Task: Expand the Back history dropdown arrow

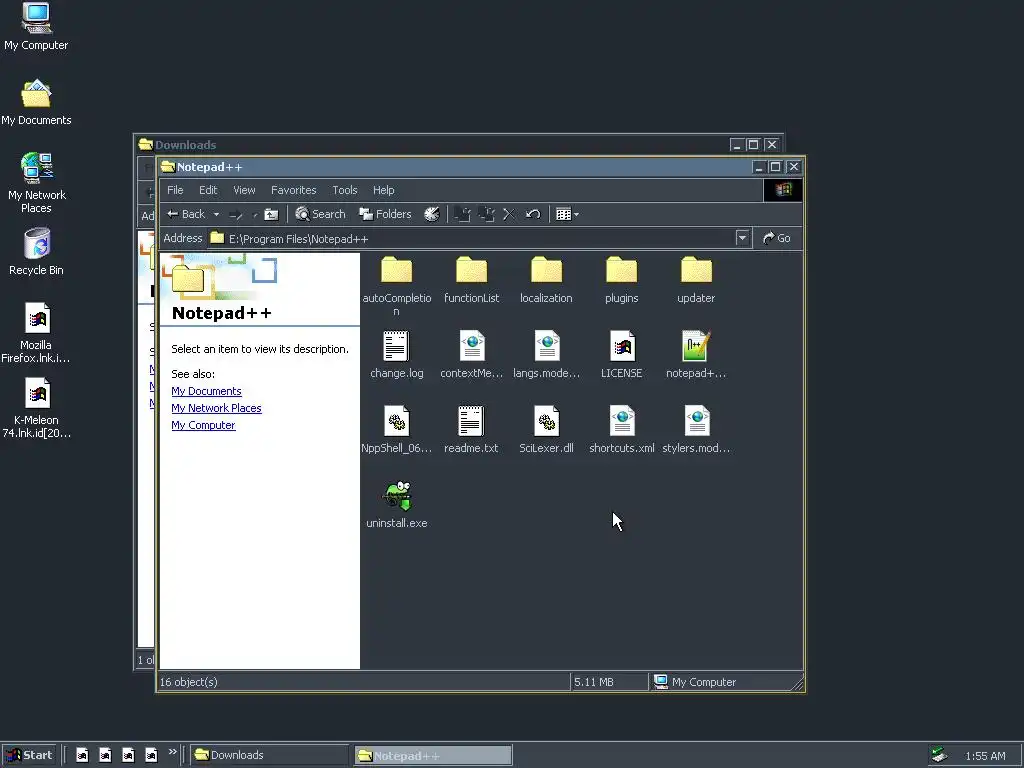Action: [216, 214]
